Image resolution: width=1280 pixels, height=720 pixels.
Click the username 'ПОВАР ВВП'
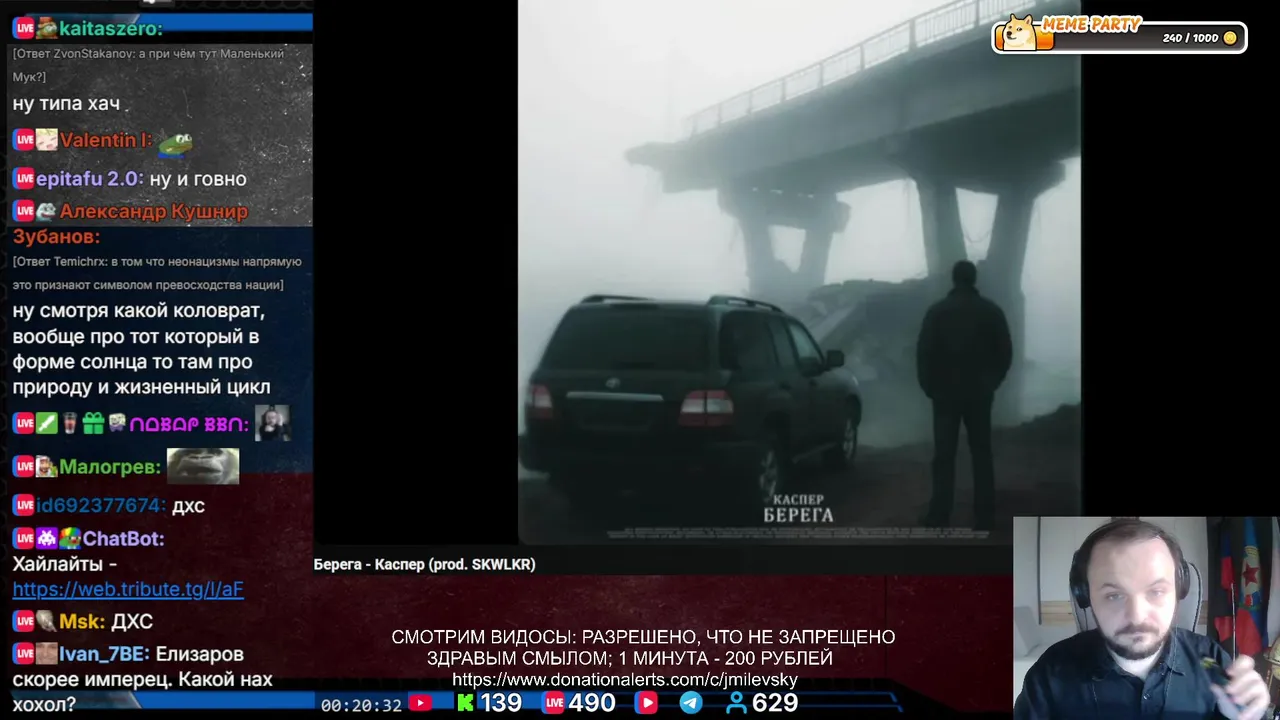[x=189, y=425]
